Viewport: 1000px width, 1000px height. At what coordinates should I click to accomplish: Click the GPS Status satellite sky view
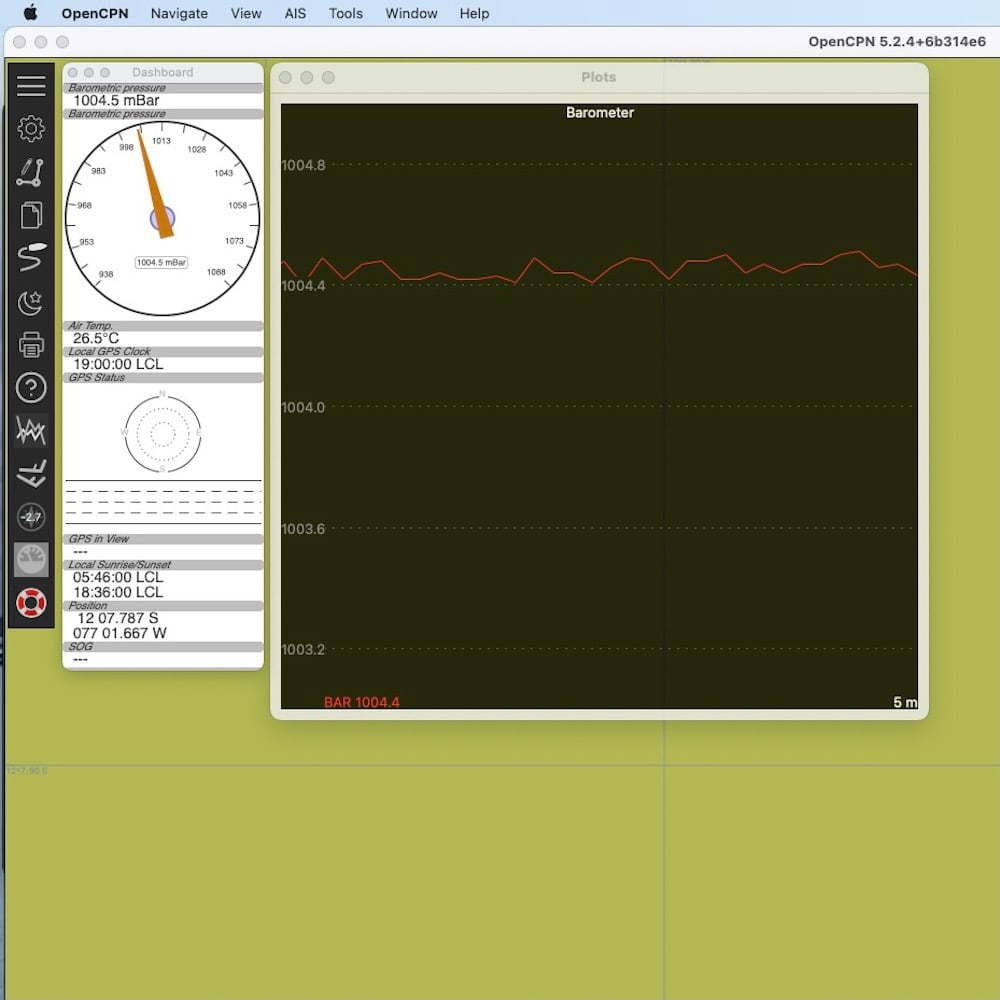coord(163,434)
